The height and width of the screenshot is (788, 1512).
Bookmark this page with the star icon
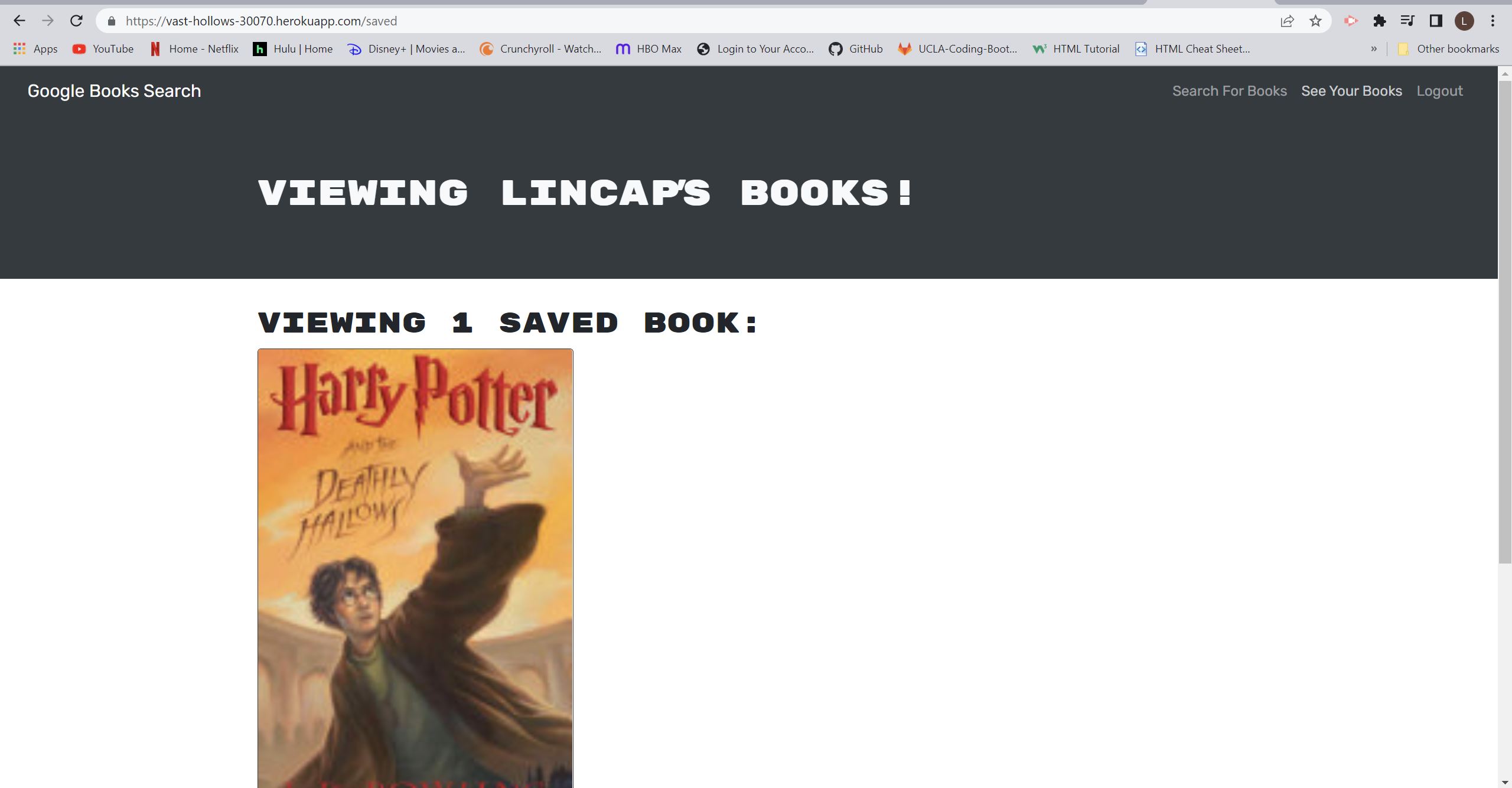(1315, 21)
